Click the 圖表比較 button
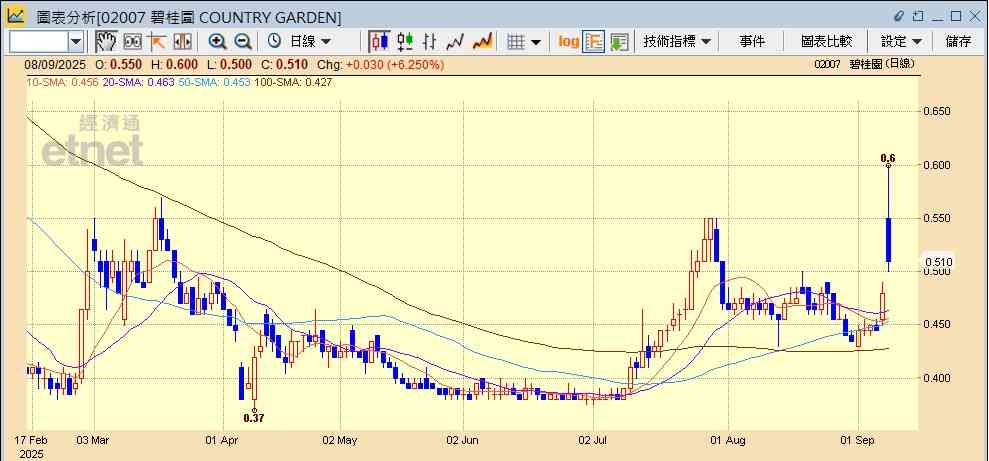This screenshot has height=461, width=989. pos(826,42)
